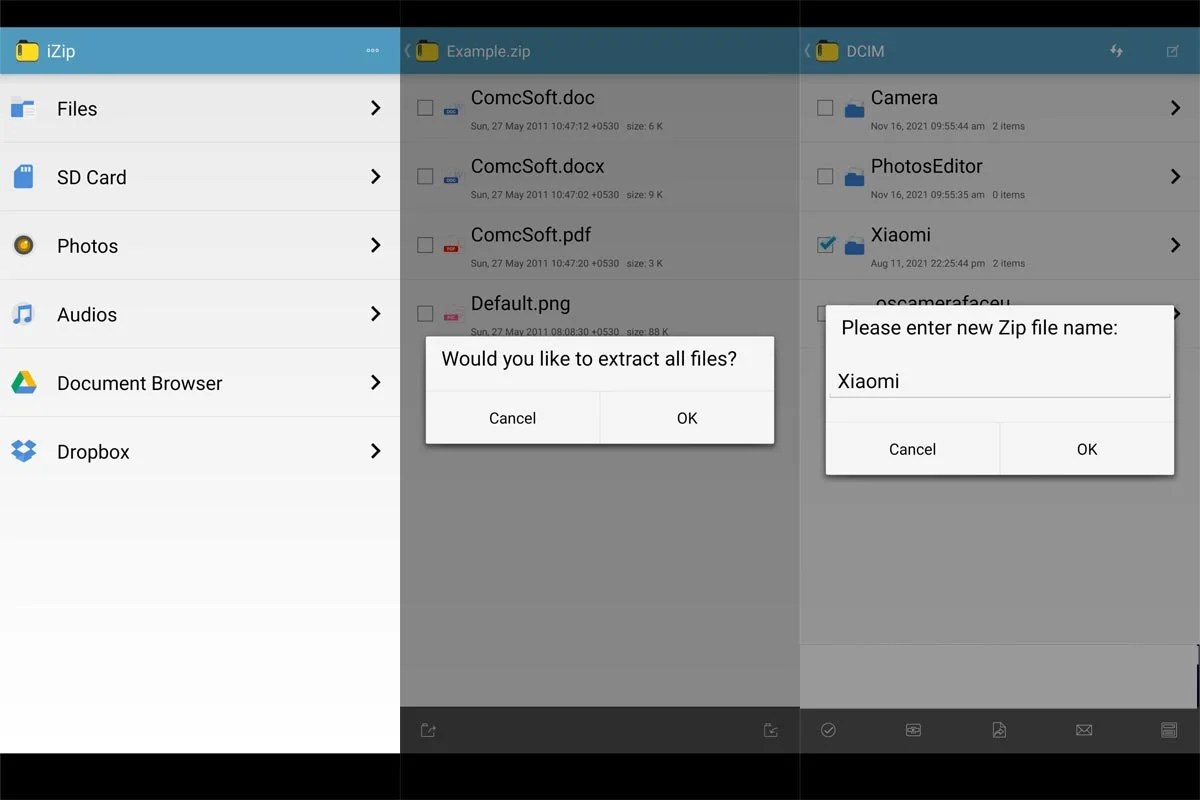Expand the Photos section chevron

pos(375,245)
